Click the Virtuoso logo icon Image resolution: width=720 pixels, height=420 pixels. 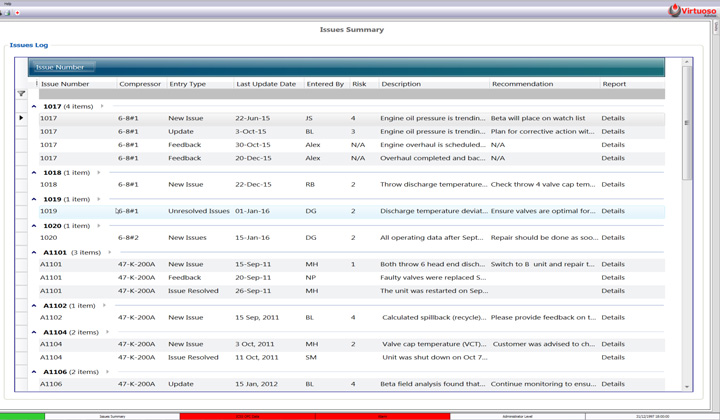tap(674, 10)
